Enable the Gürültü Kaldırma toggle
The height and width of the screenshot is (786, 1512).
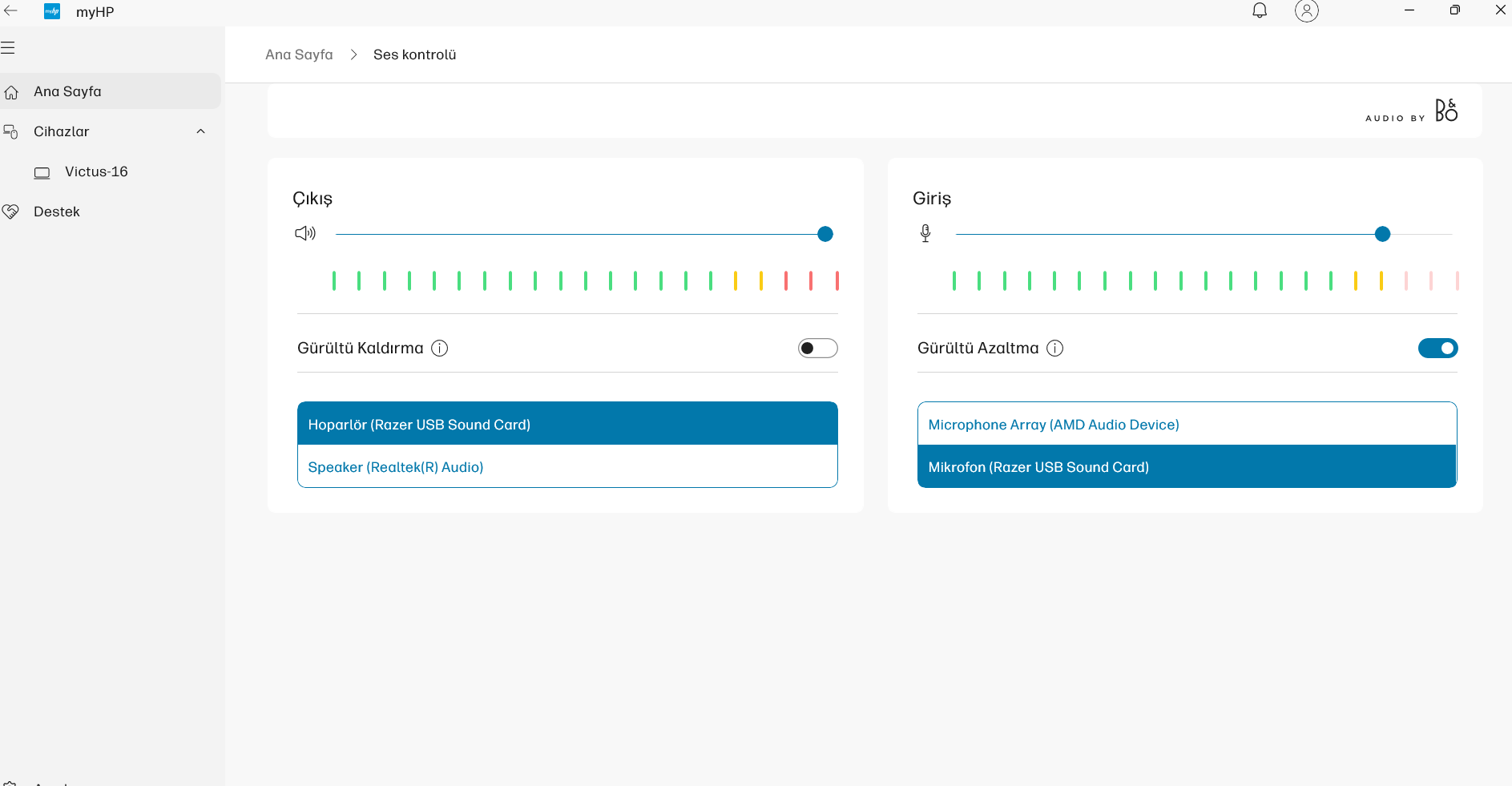click(817, 348)
